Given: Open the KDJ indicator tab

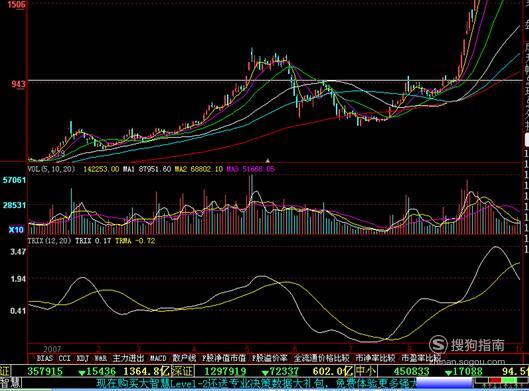Looking at the screenshot, I should [82, 358].
